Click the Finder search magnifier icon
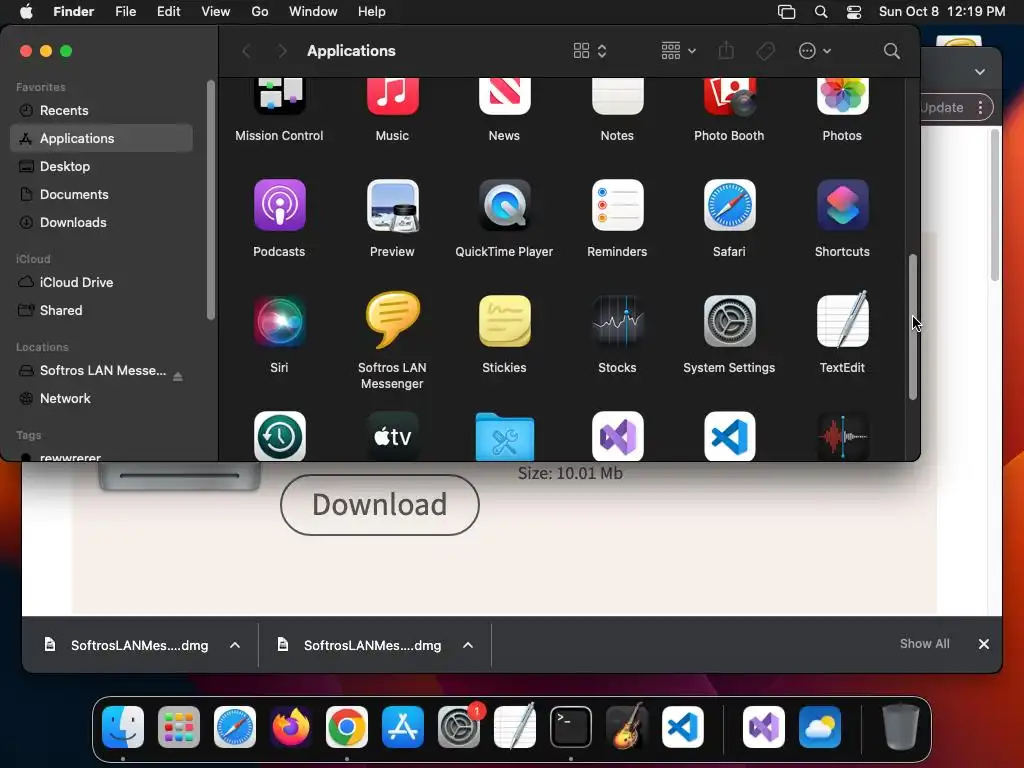This screenshot has height=768, width=1024. (891, 51)
